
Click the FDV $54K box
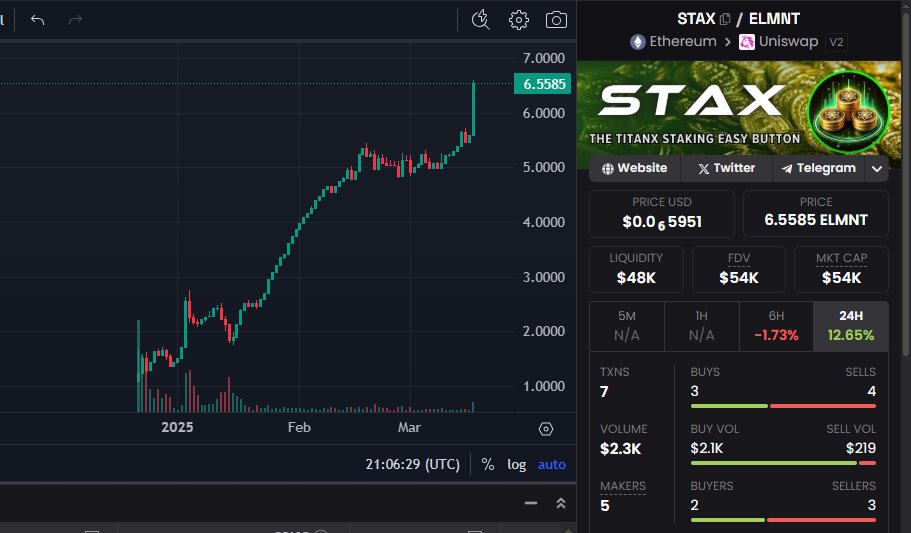pos(738,269)
